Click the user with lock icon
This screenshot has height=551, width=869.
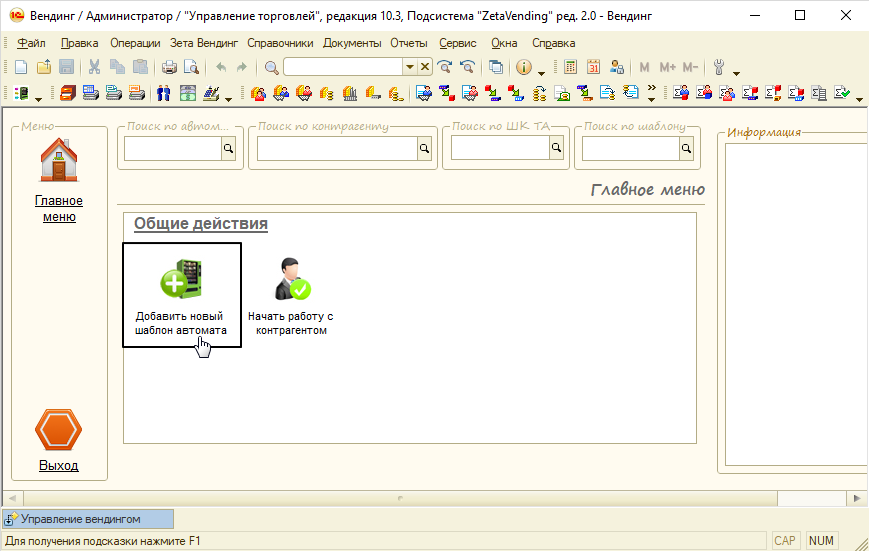click(x=617, y=67)
